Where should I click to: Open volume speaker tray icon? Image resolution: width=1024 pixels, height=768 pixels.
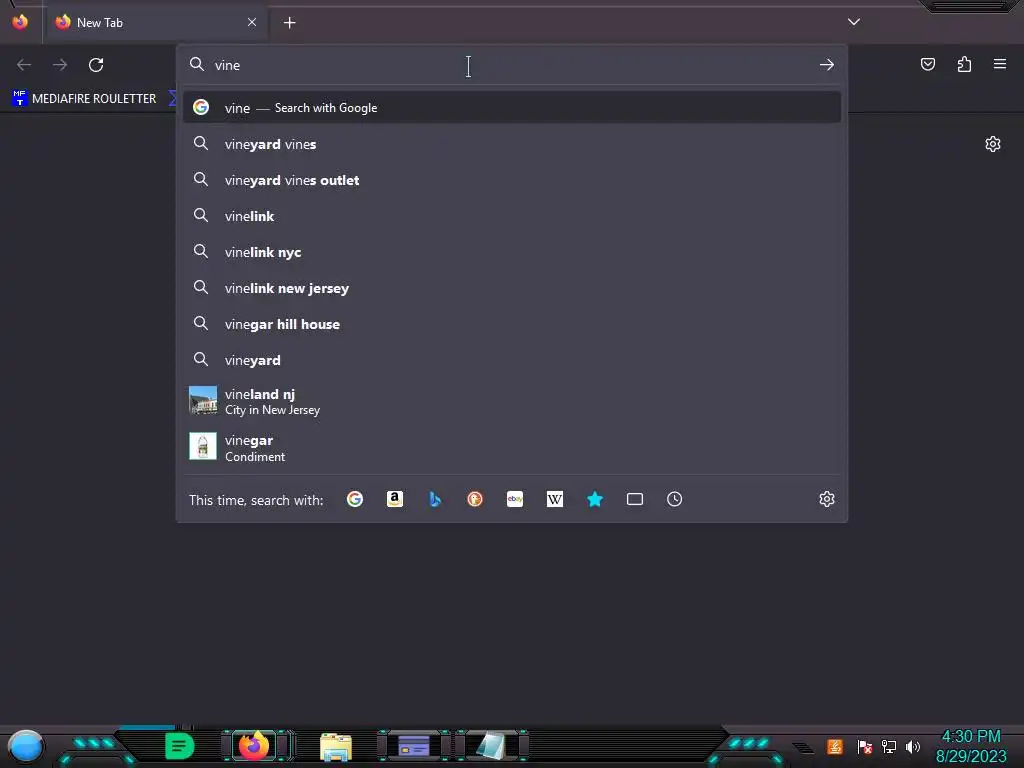(912, 746)
